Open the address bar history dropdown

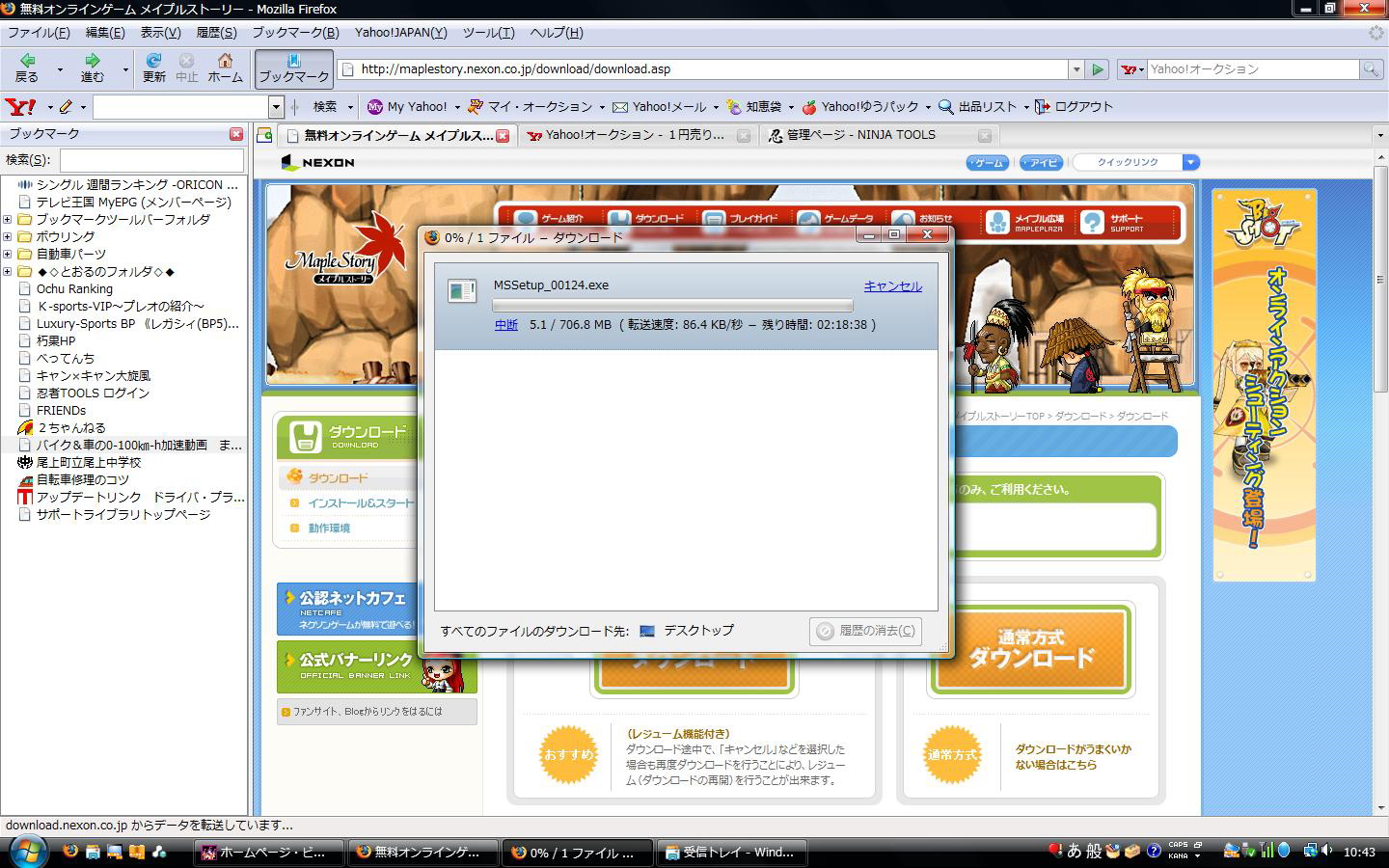pyautogui.click(x=1076, y=69)
